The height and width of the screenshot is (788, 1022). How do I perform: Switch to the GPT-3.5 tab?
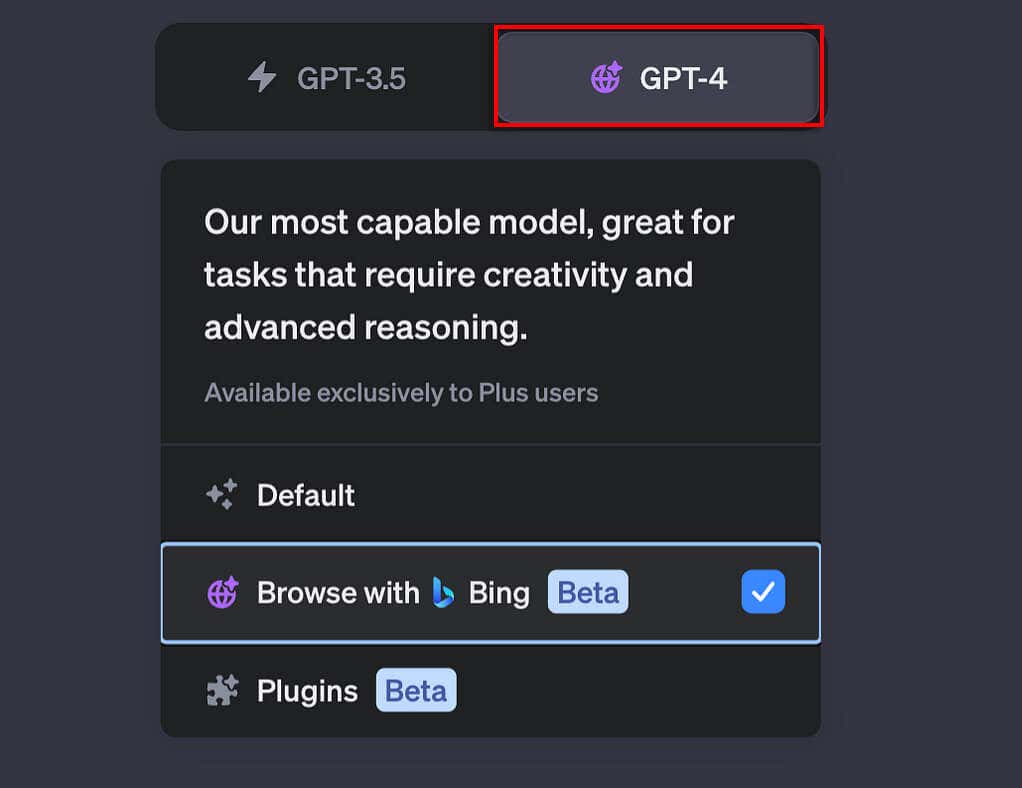point(325,78)
